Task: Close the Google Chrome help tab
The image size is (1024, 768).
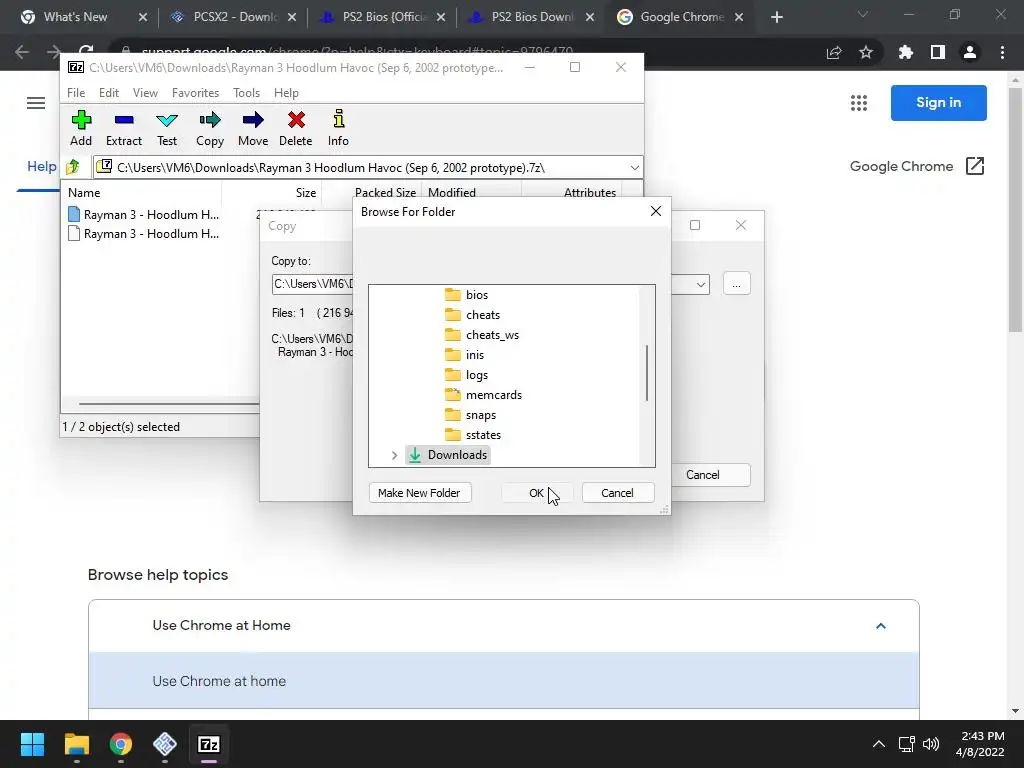Action: (x=739, y=18)
